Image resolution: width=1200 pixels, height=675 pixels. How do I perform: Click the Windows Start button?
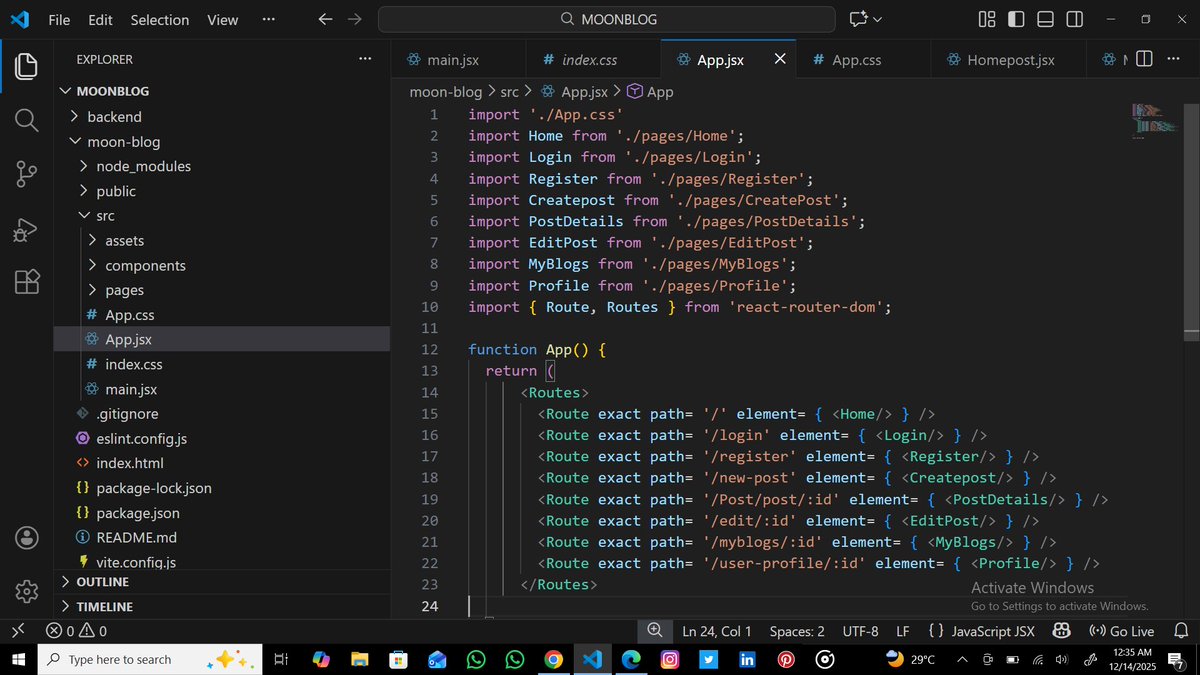click(x=18, y=659)
